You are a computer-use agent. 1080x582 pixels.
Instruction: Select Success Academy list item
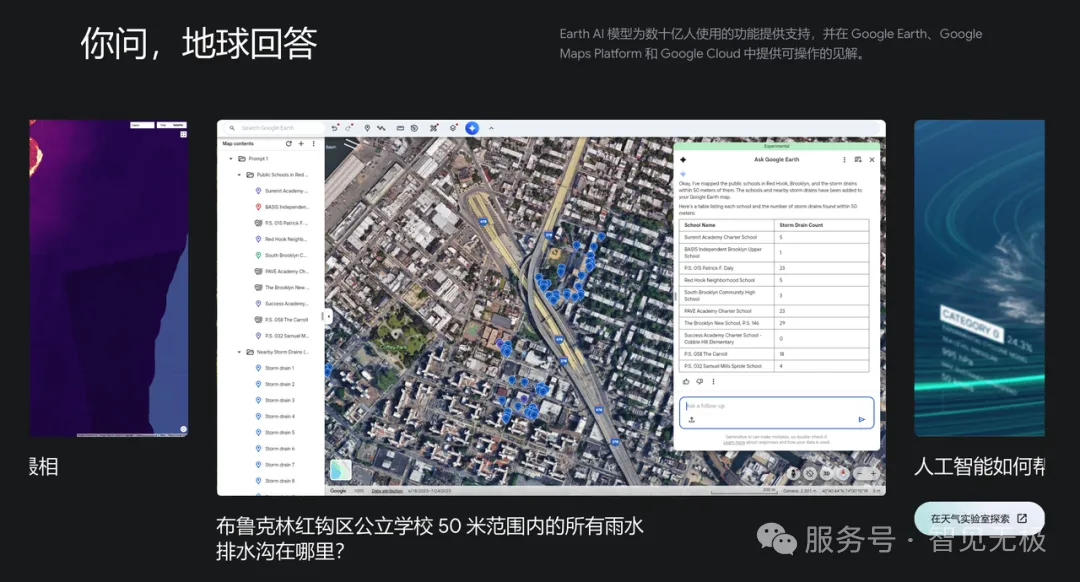point(271,304)
